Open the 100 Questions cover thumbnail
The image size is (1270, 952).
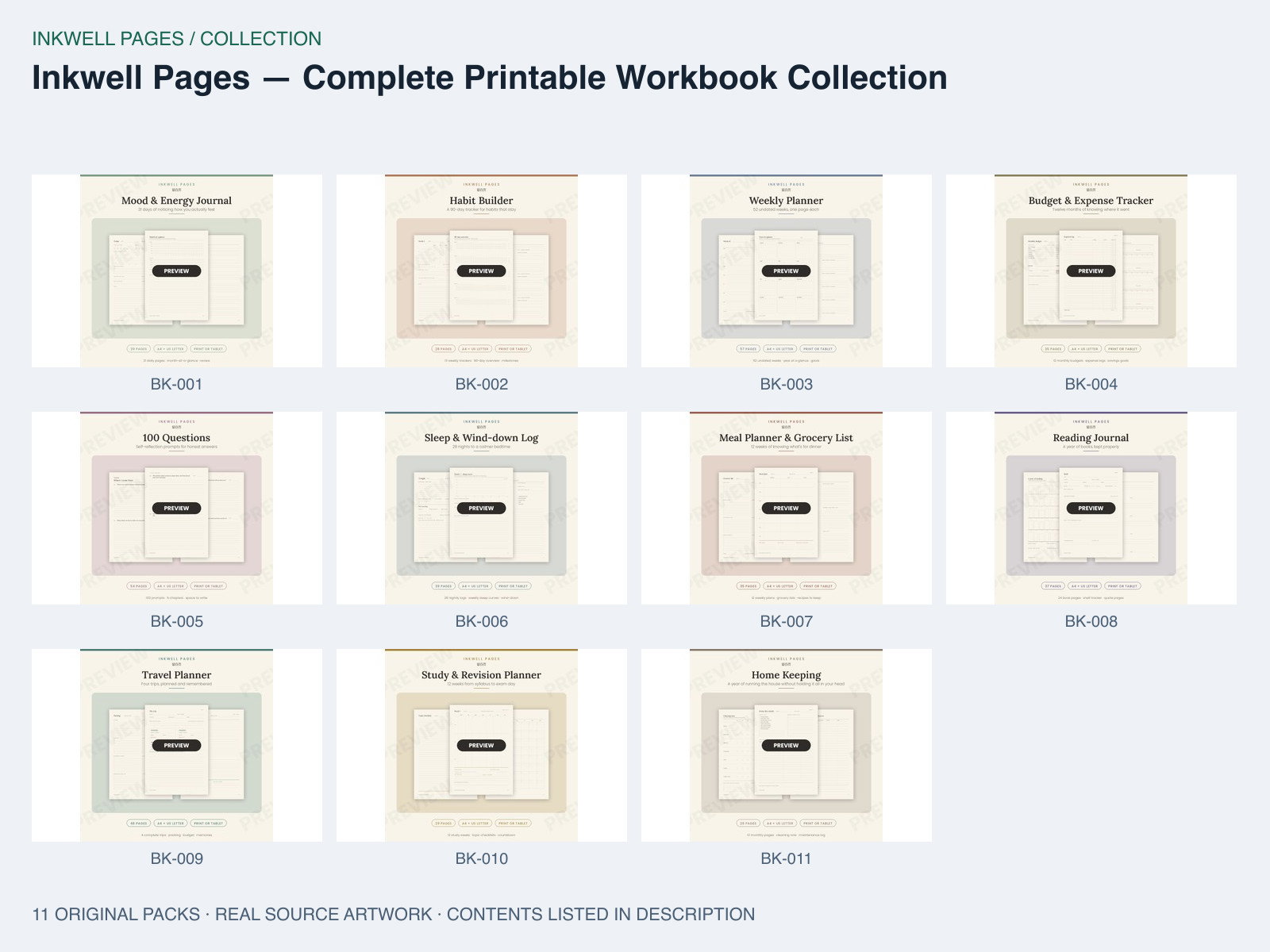[x=176, y=508]
